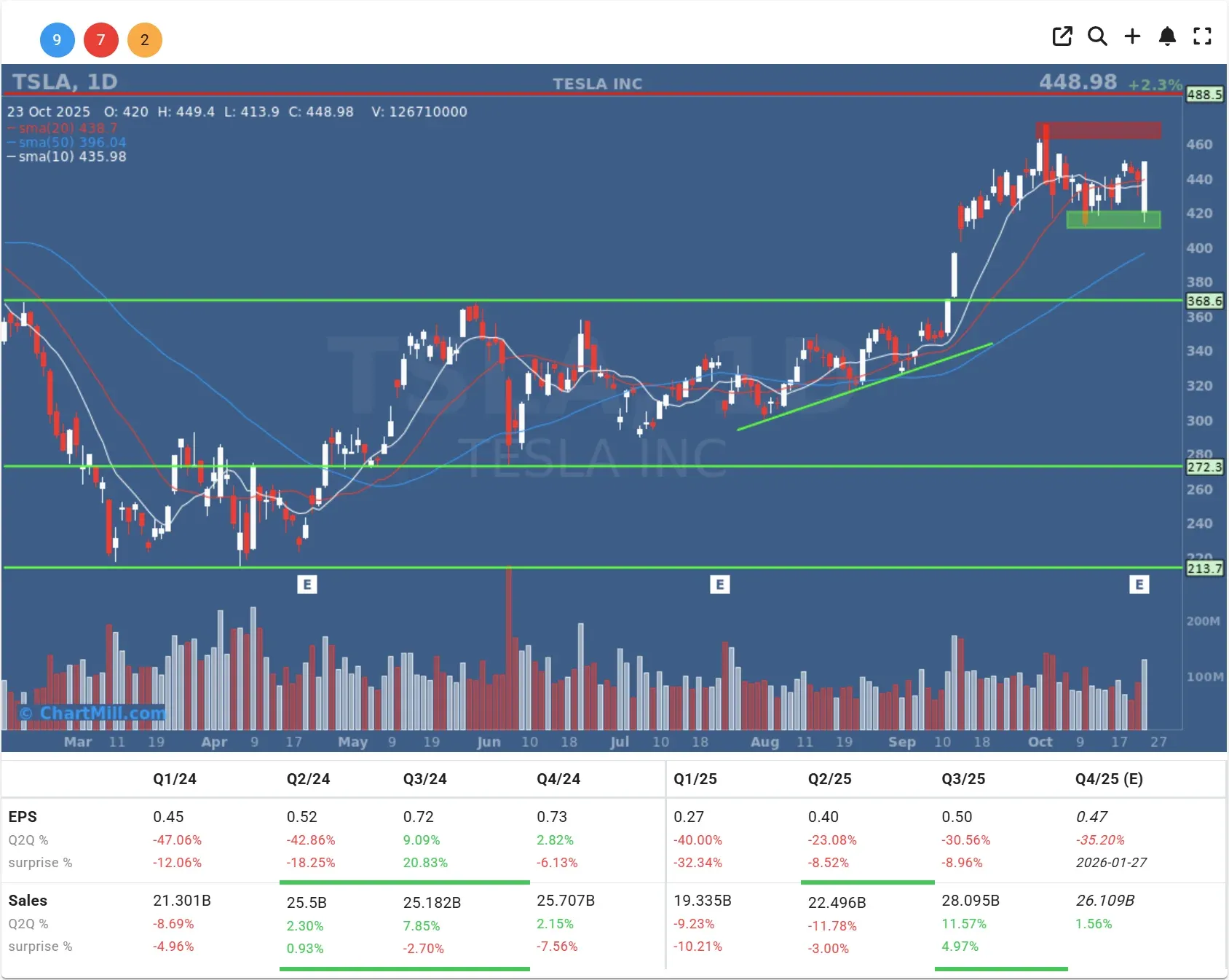Enter fullscreen with the expand icon
Viewport: 1229px width, 980px height.
point(1202,36)
